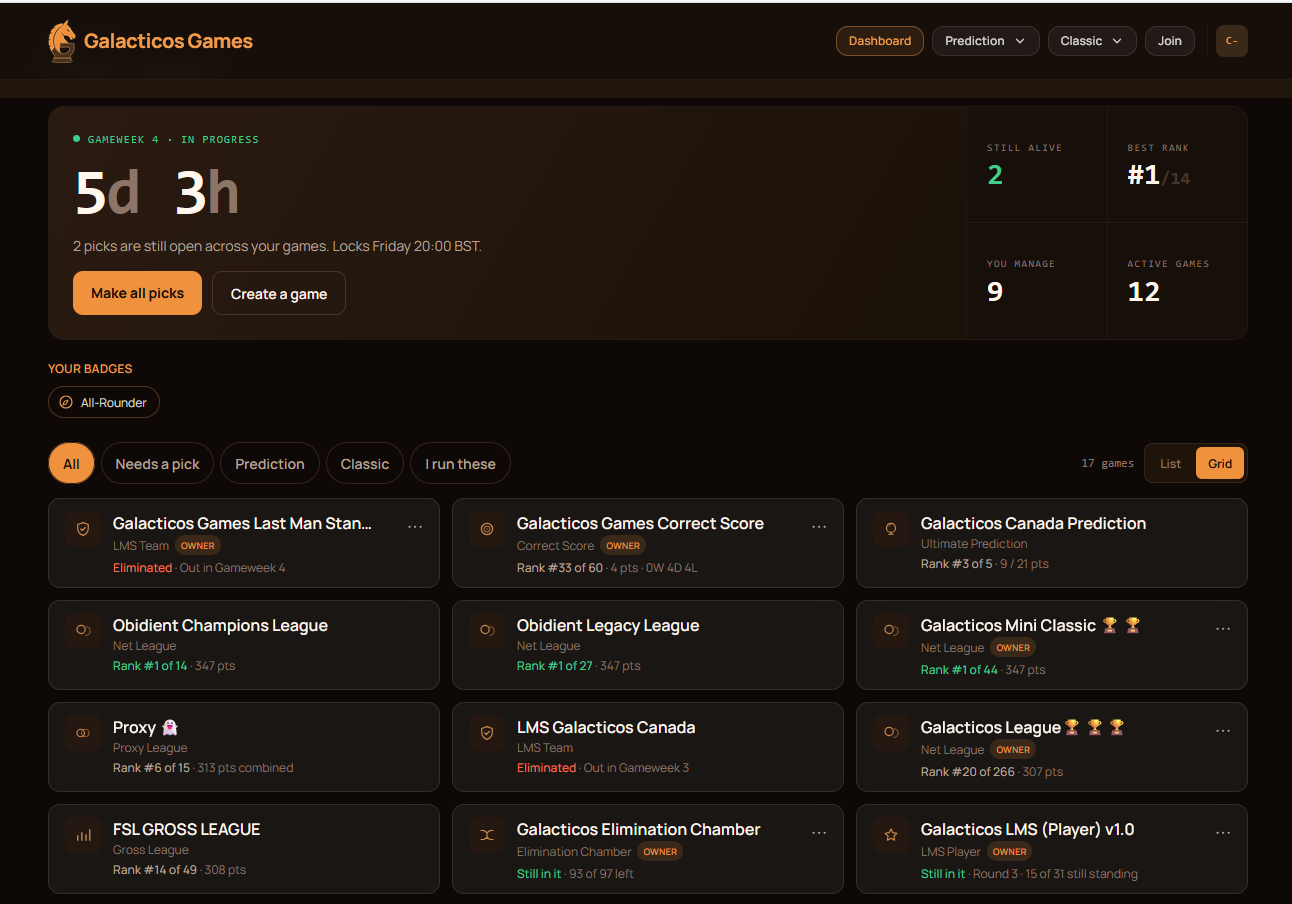This screenshot has height=904, width=1292.
Task: Switch to List view
Action: tap(1170, 464)
